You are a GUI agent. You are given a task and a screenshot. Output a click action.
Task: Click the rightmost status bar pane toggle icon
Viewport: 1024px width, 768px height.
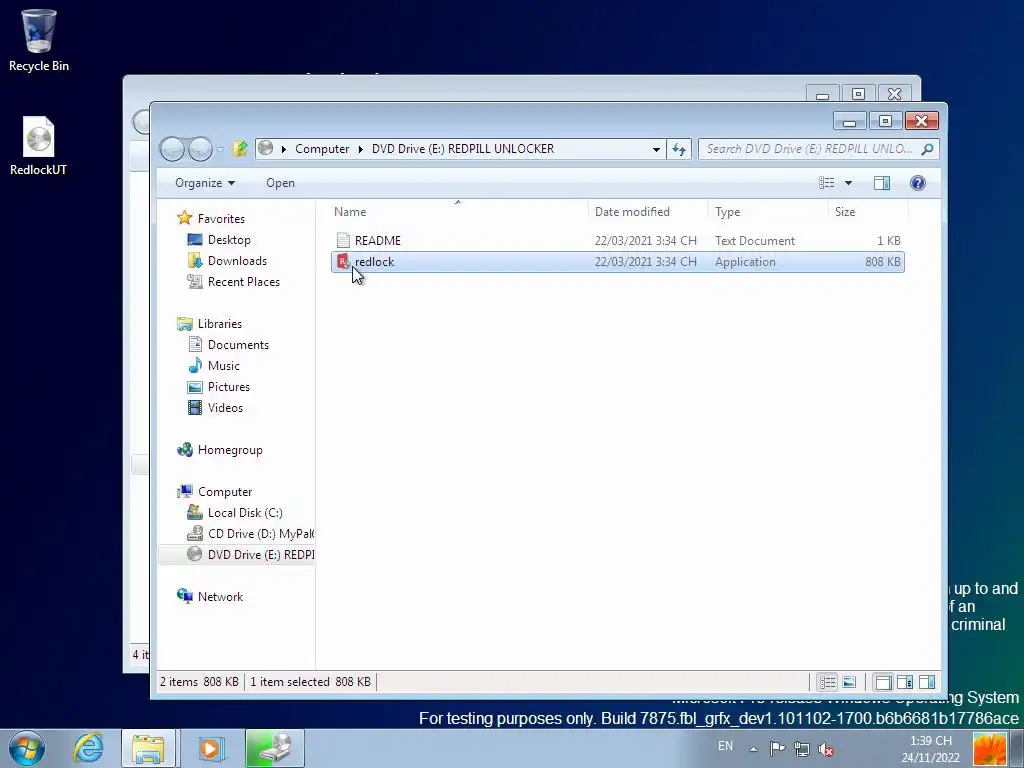click(x=927, y=682)
